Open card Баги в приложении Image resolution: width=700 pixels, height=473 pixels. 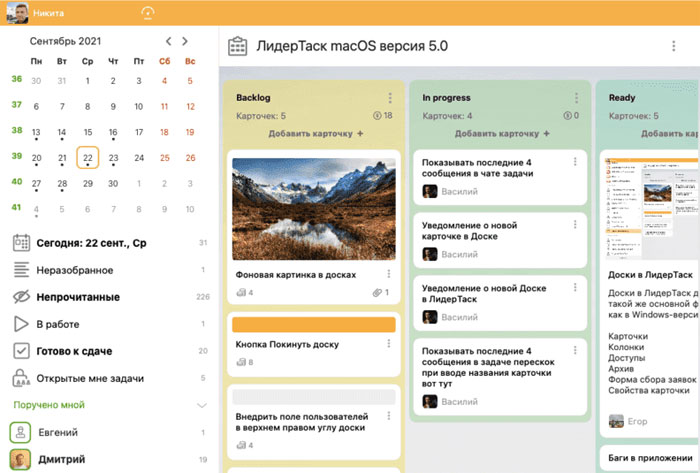[x=650, y=458]
